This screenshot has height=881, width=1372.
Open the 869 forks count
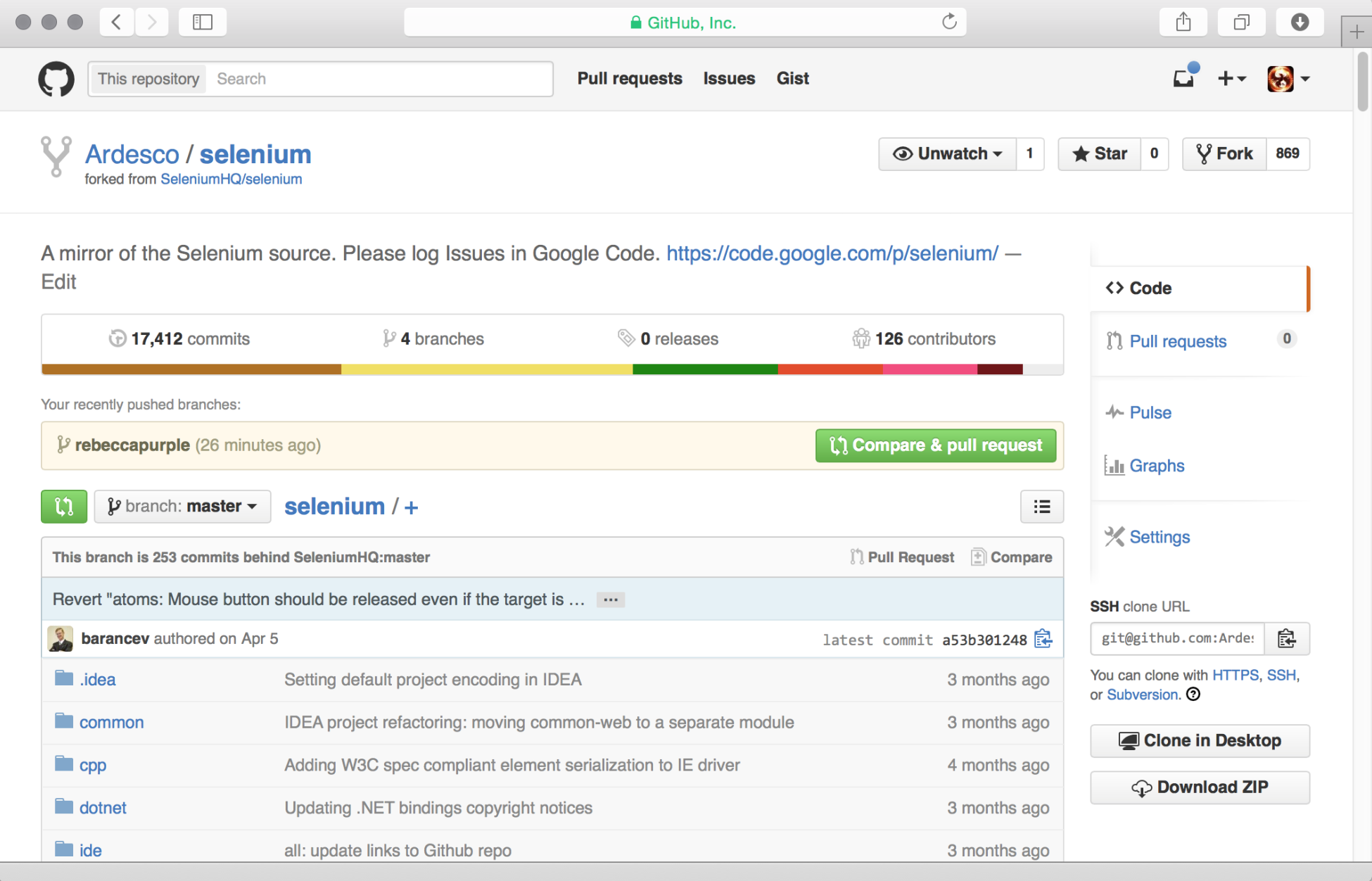click(1288, 153)
